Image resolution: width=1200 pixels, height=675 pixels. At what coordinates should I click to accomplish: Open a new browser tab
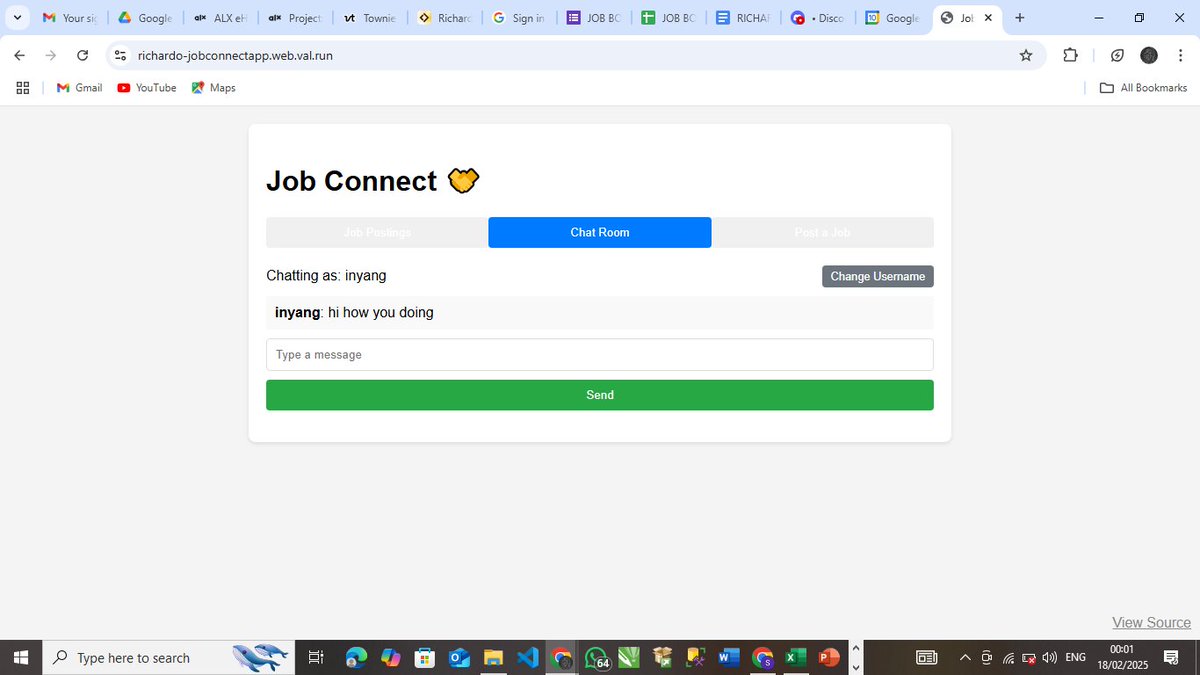pos(1019,18)
